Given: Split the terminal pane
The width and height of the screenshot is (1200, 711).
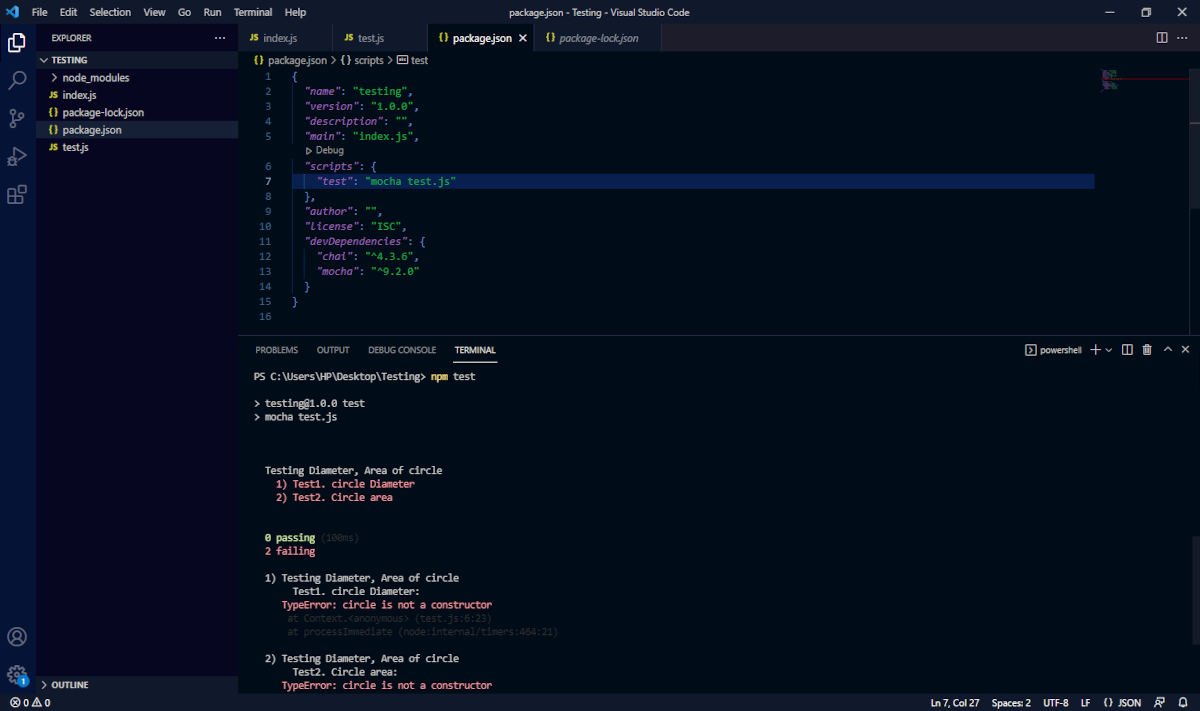Looking at the screenshot, I should click(x=1126, y=349).
